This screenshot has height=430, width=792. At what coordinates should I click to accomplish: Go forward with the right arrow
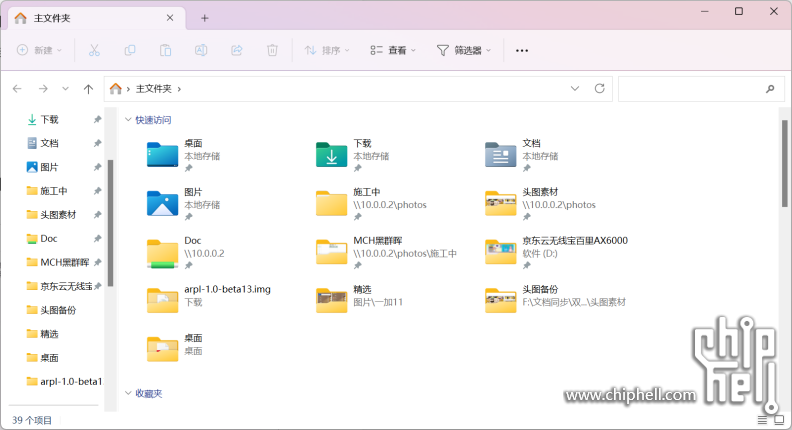(43, 89)
